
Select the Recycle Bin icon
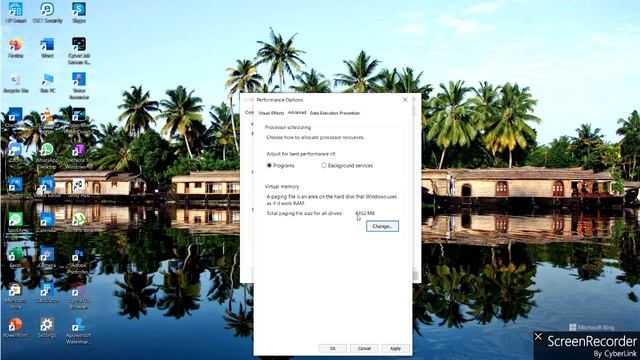click(x=16, y=83)
